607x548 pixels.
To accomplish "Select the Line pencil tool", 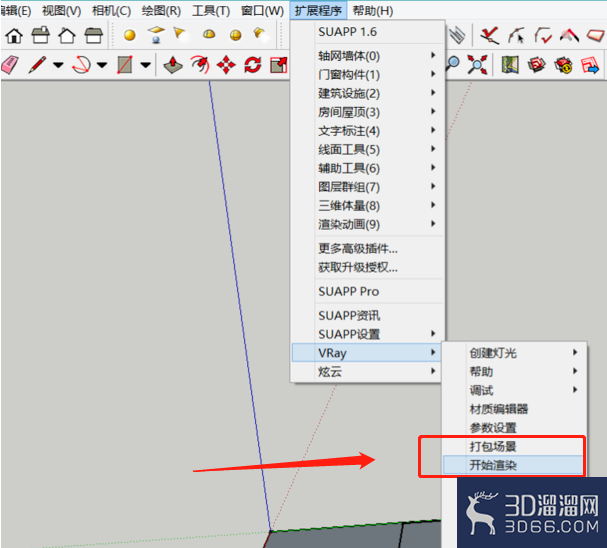I will coord(37,65).
